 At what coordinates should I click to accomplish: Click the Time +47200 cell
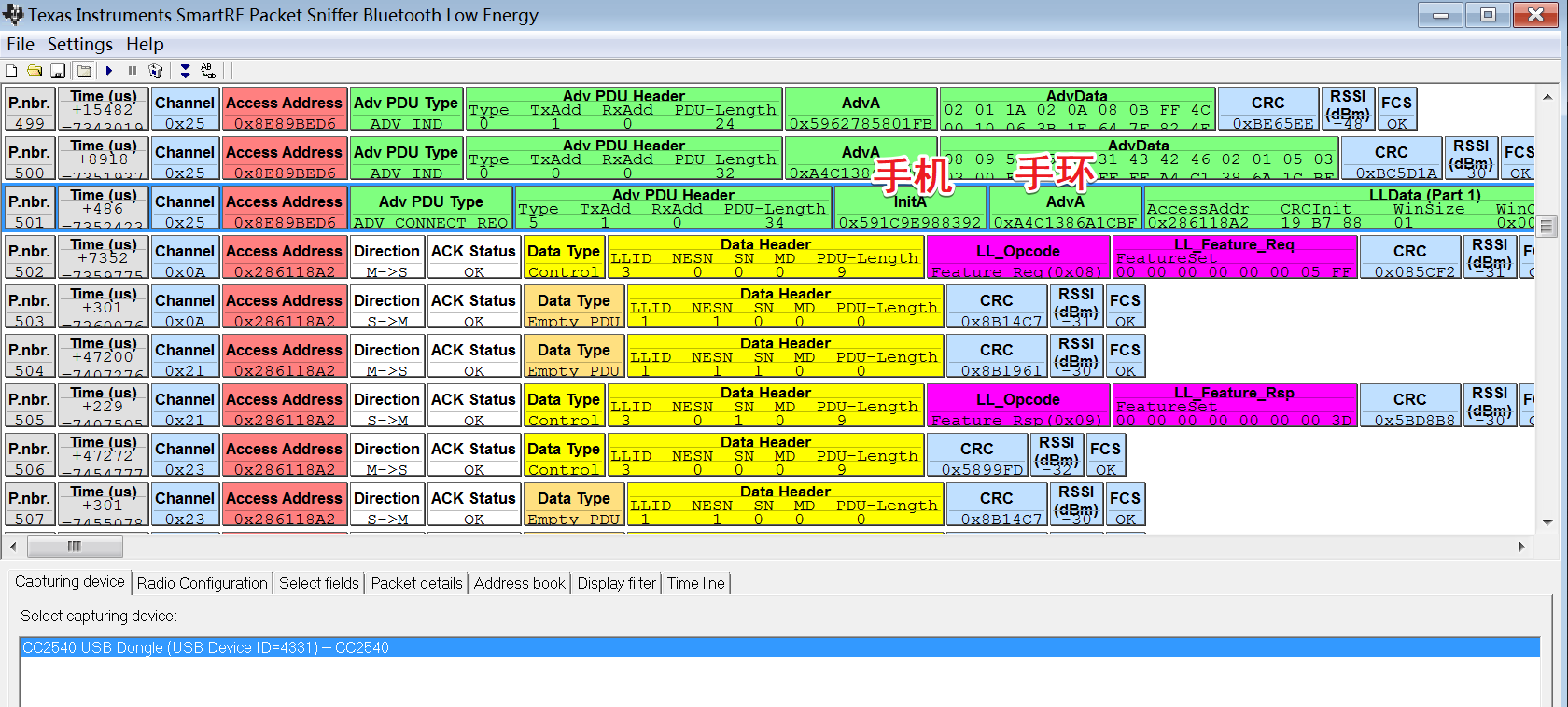tap(104, 356)
